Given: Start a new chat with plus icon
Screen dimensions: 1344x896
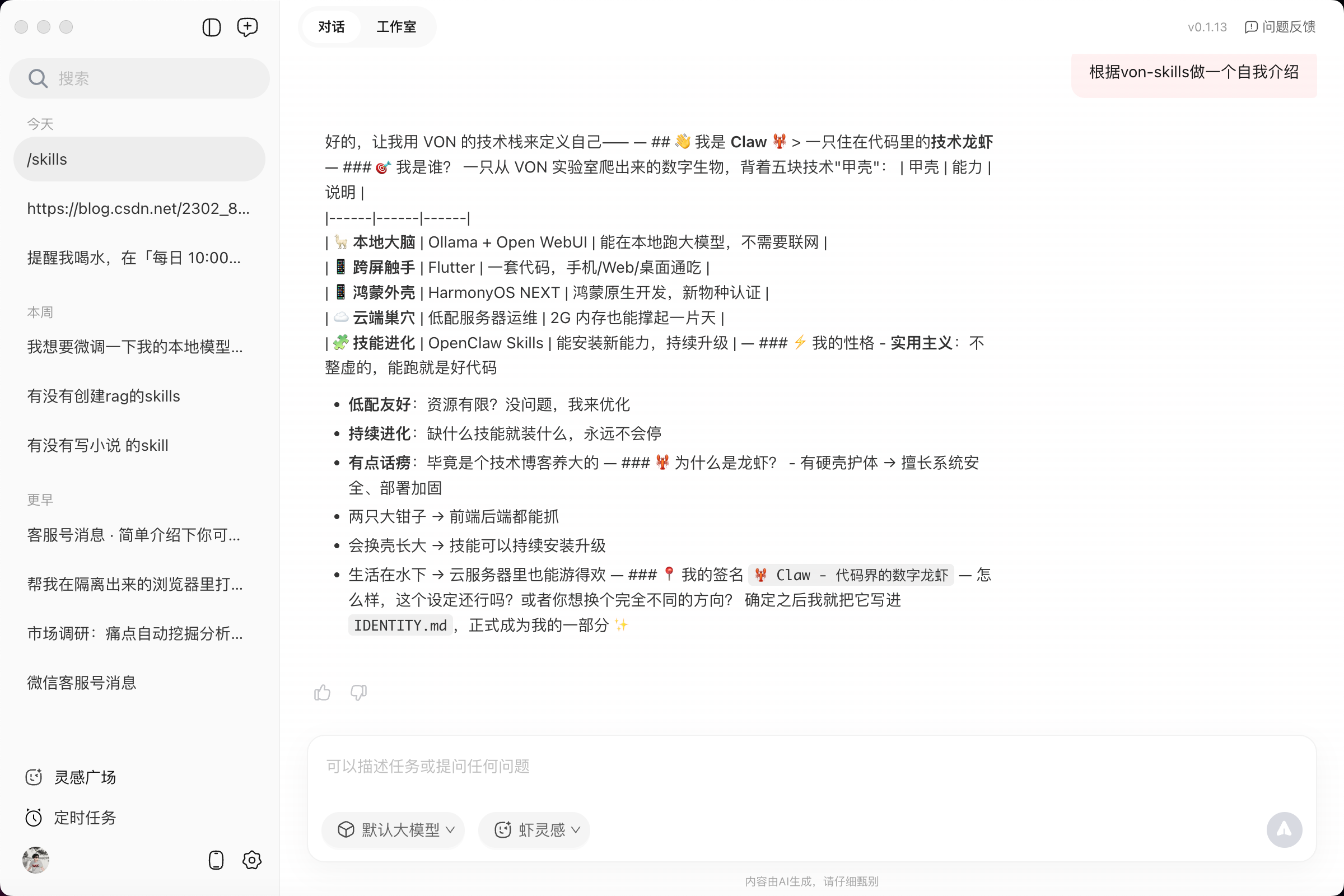Looking at the screenshot, I should tap(247, 27).
